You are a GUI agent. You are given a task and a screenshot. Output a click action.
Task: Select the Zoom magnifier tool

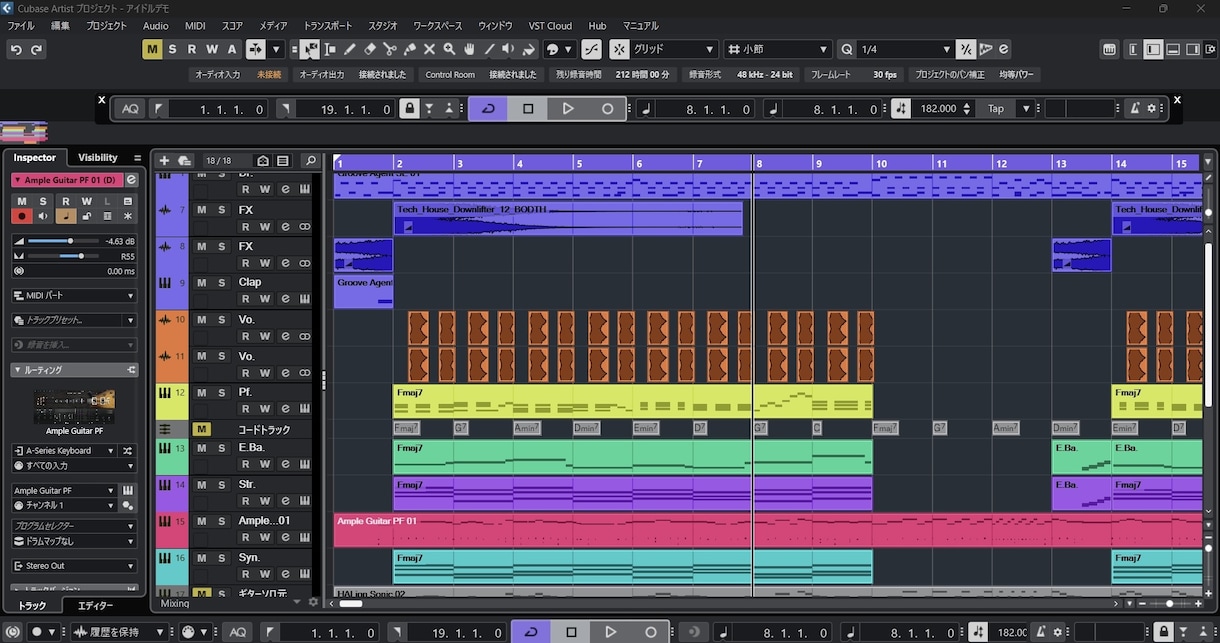[x=450, y=49]
